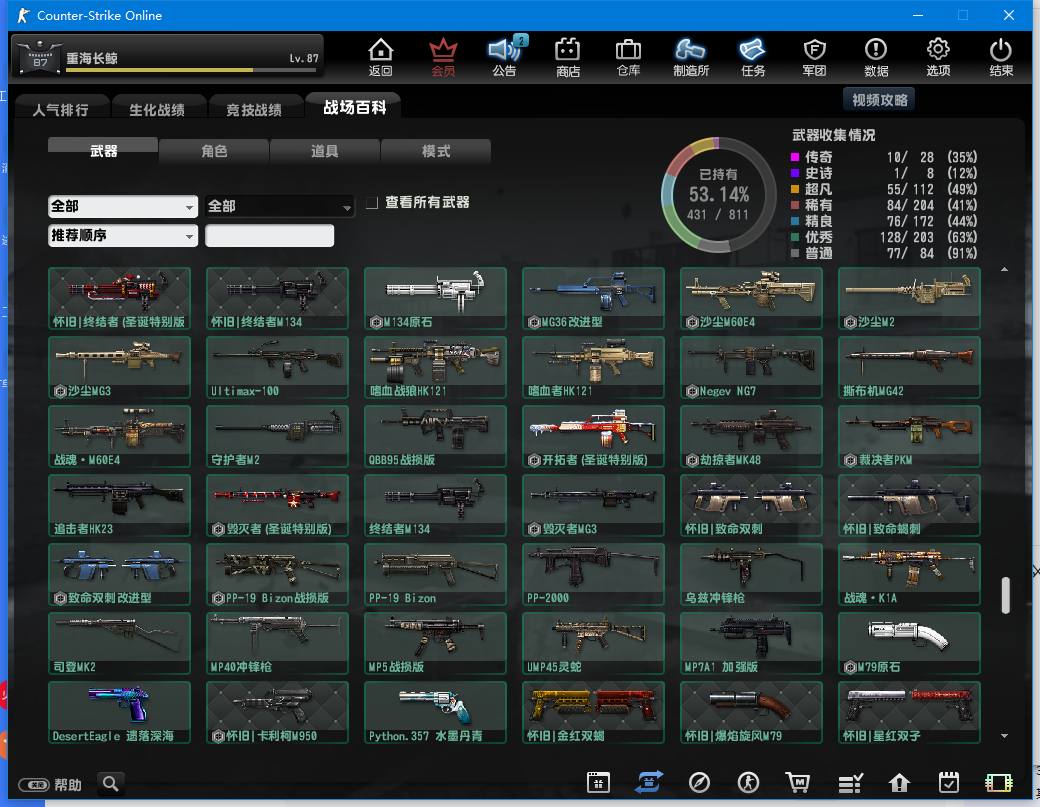Viewport: 1040px width, 807px height.
Task: Click the magnifier search icon at bottom
Action: pos(111,784)
